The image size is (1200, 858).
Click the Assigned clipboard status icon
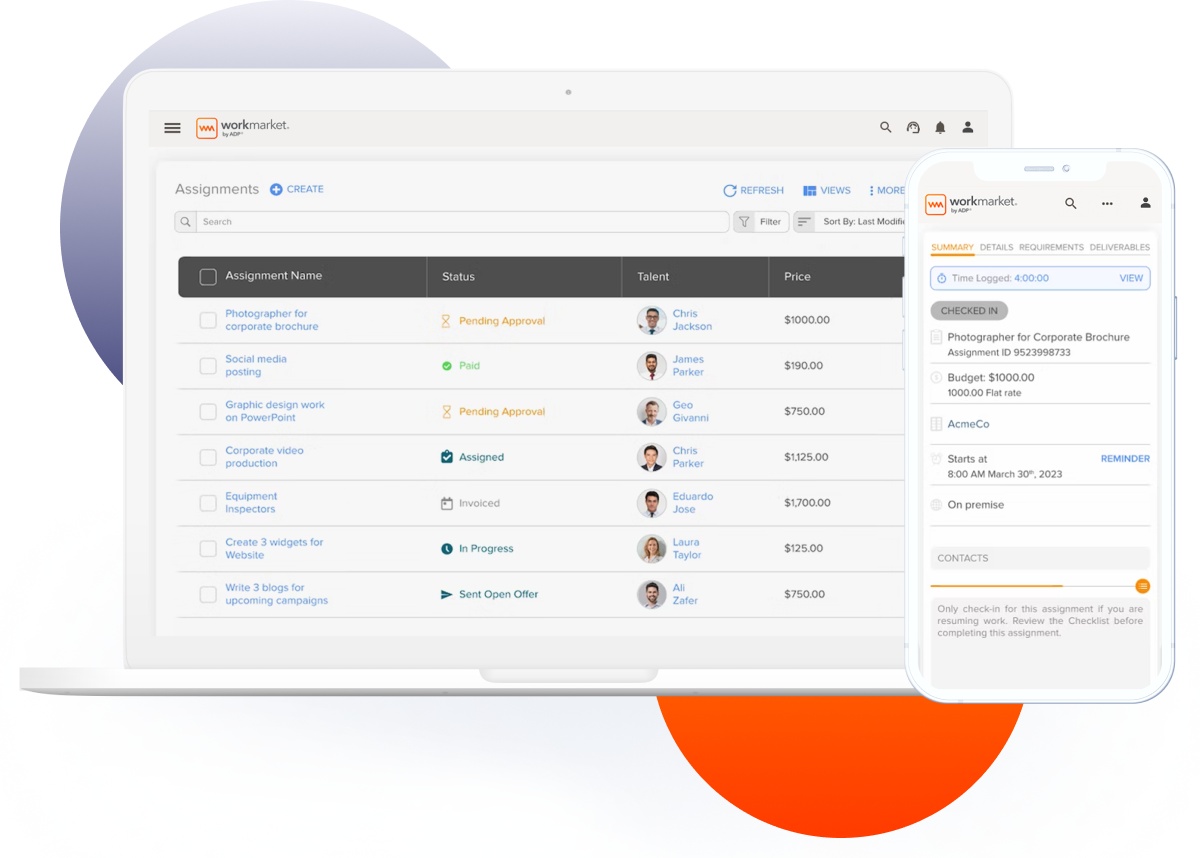[447, 457]
